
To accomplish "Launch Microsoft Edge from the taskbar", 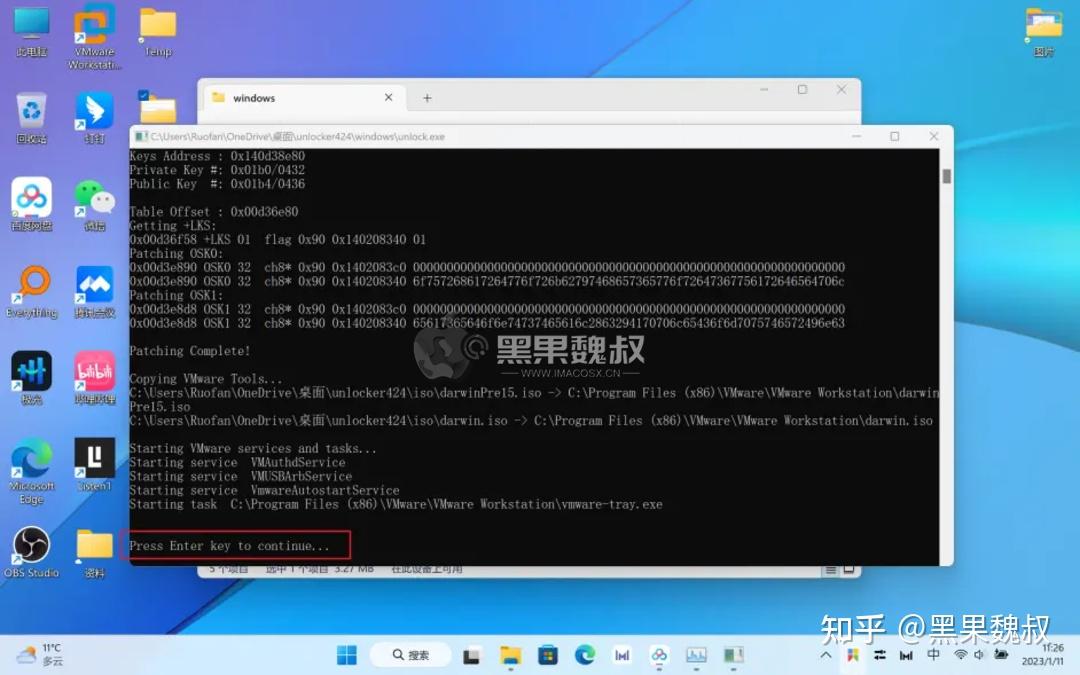I will [x=585, y=655].
